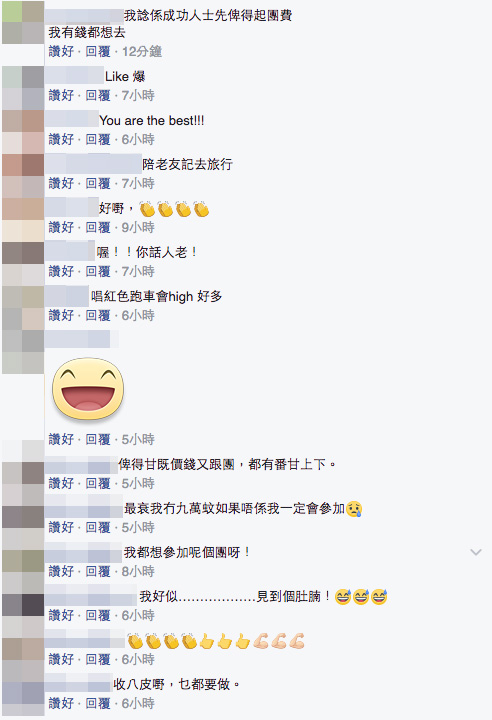Like the laughing sticker comment
Viewport: 492px width, 720px height.
[x=61, y=439]
